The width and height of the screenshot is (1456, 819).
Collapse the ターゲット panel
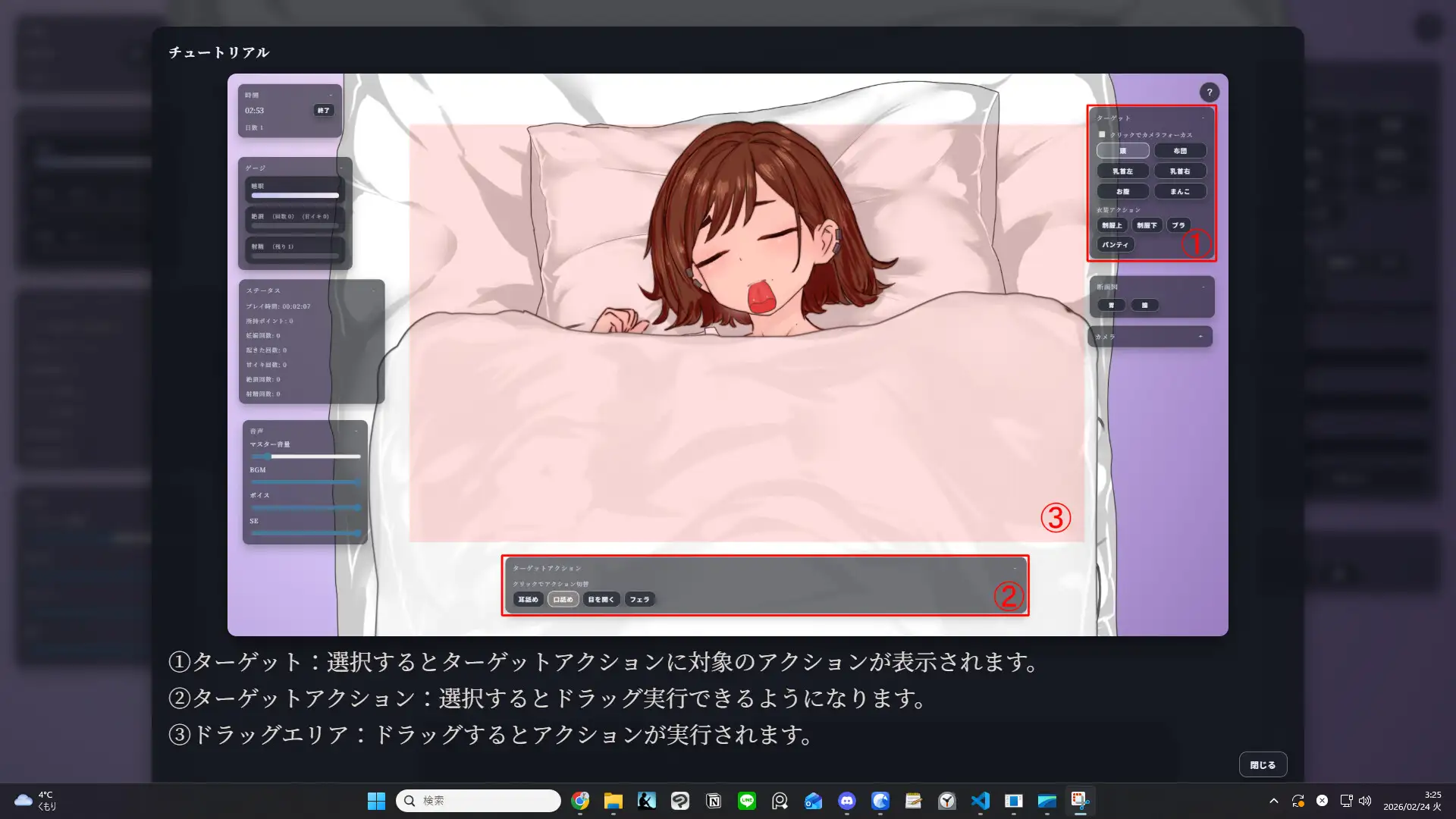coord(1203,118)
